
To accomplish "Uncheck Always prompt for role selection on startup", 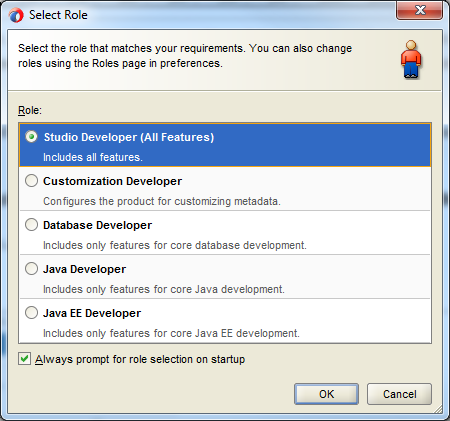I will [x=24, y=359].
